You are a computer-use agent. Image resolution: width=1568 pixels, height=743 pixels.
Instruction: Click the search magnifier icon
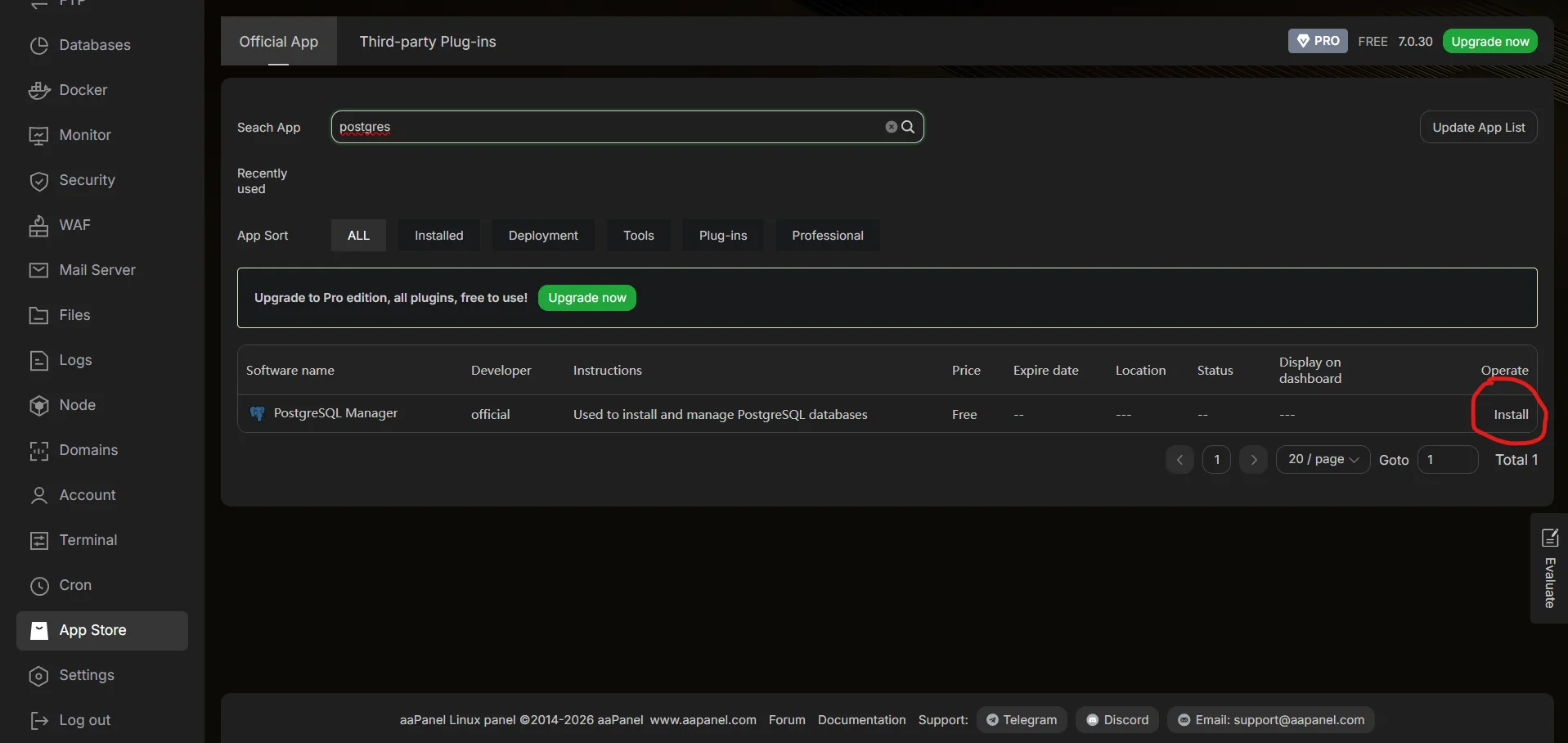tap(908, 127)
